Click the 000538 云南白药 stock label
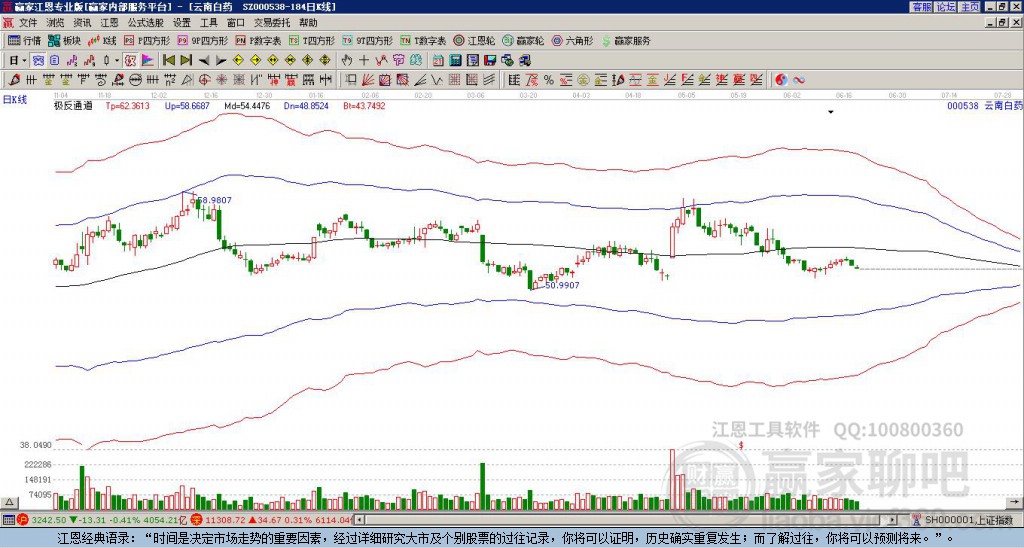The width and height of the screenshot is (1024, 548). coord(984,105)
